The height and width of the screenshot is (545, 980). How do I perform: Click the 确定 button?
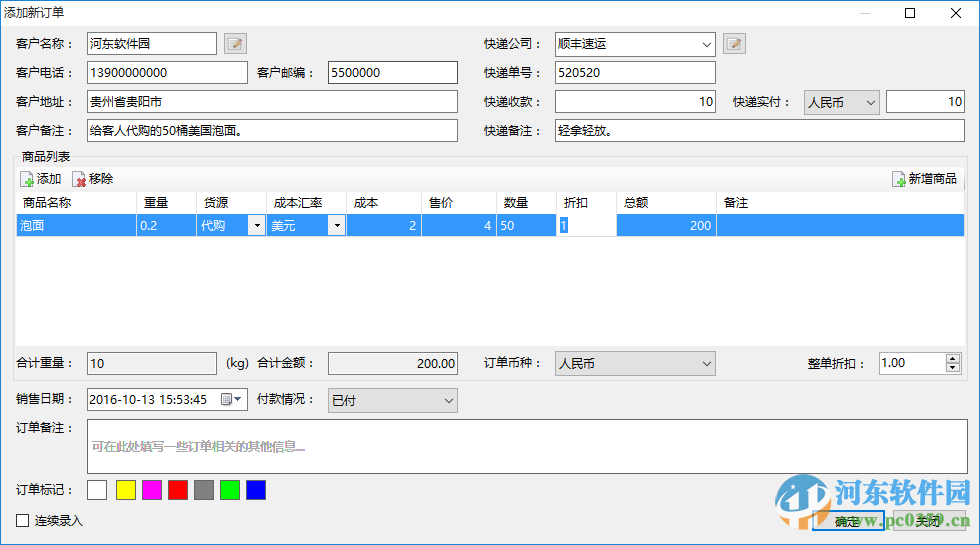pyautogui.click(x=848, y=521)
